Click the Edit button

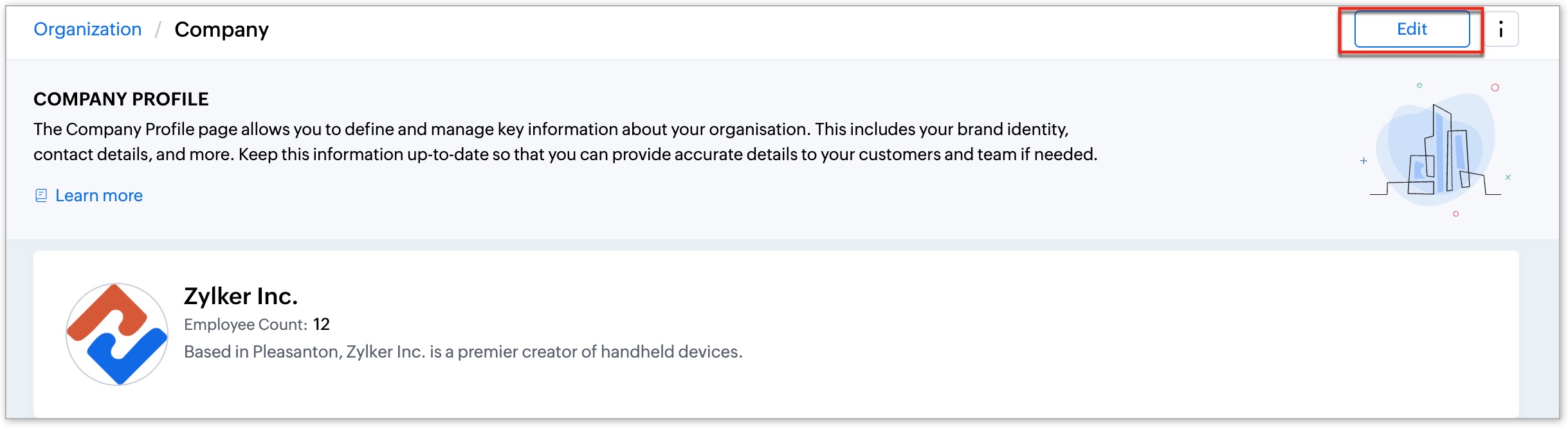pos(1412,29)
